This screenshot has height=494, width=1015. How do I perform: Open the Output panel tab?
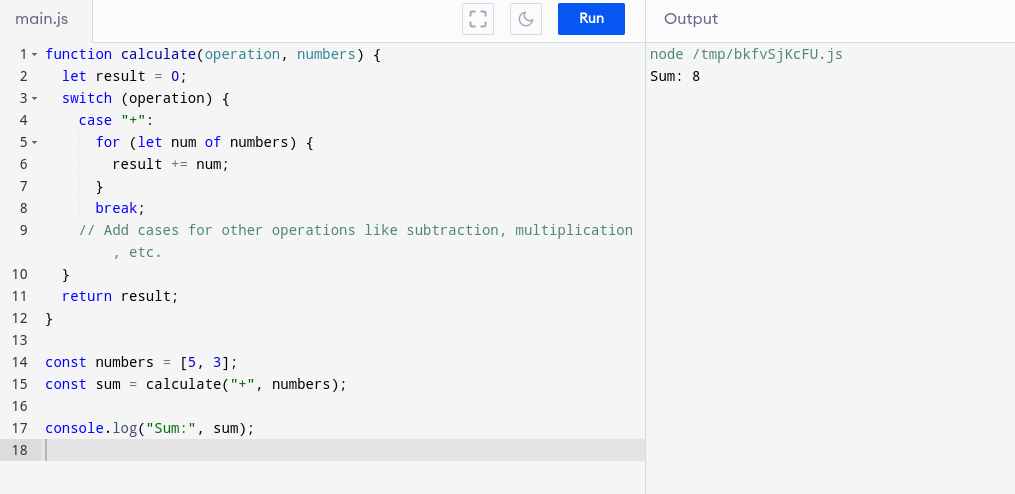click(691, 19)
